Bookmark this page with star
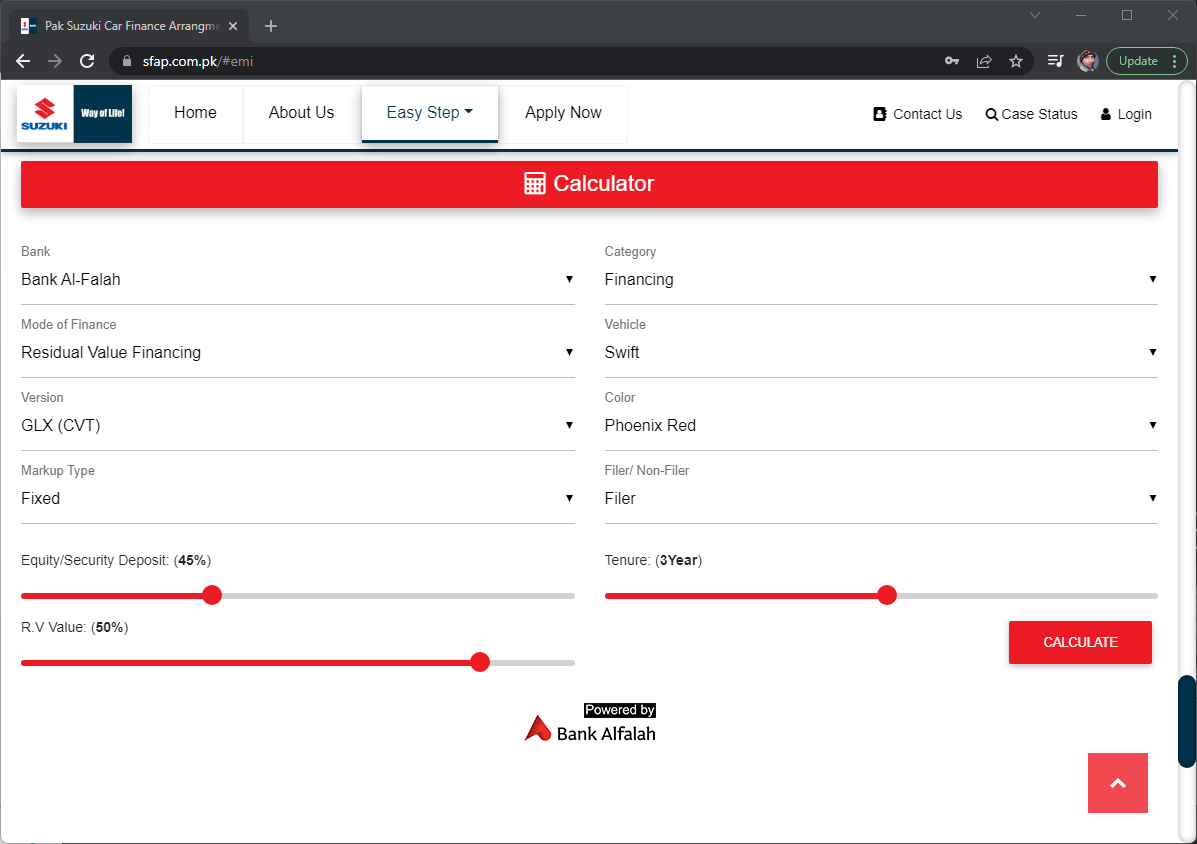This screenshot has width=1197, height=844. tap(1016, 61)
